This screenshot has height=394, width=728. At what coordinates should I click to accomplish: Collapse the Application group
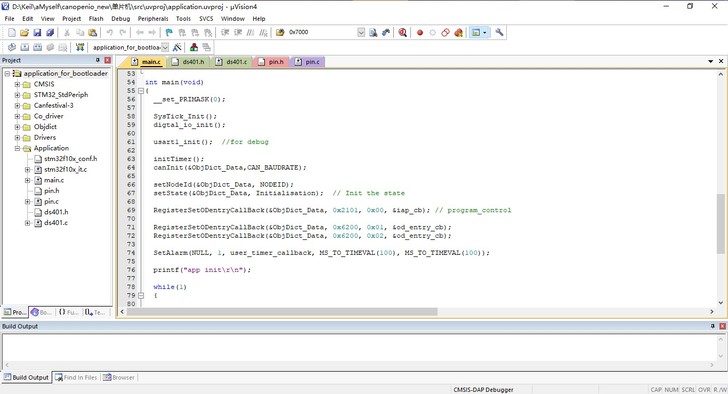(x=17, y=149)
